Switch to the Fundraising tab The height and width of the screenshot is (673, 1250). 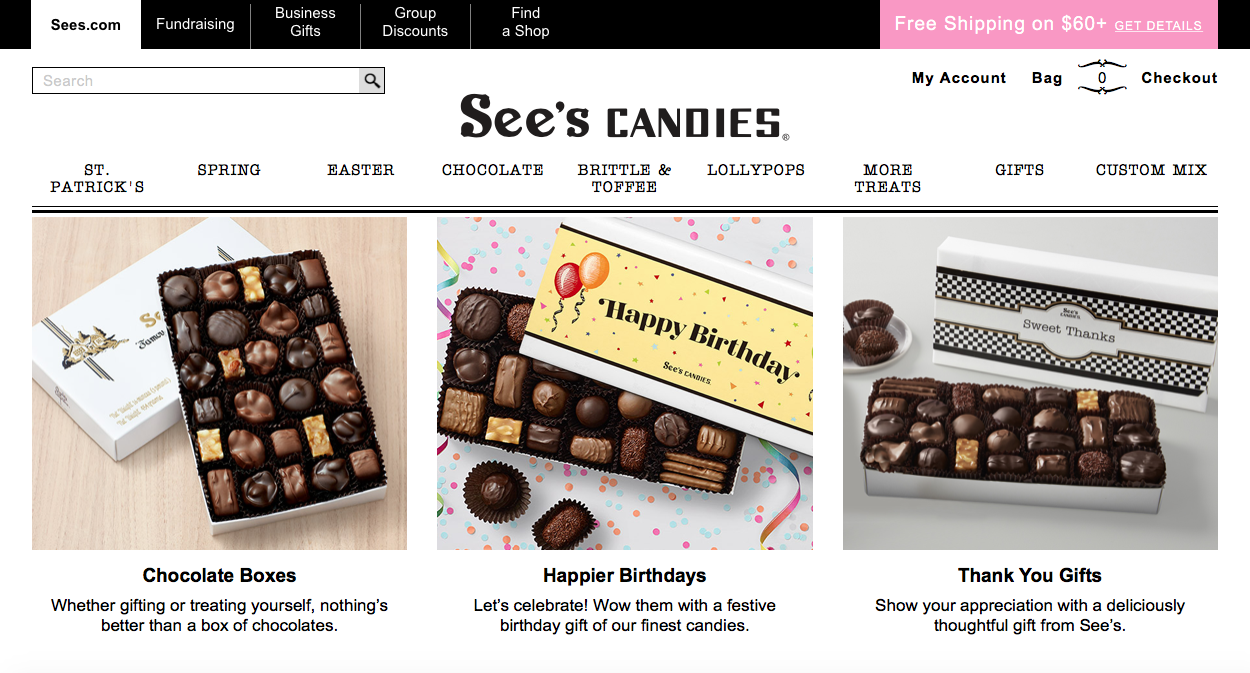[x=195, y=24]
